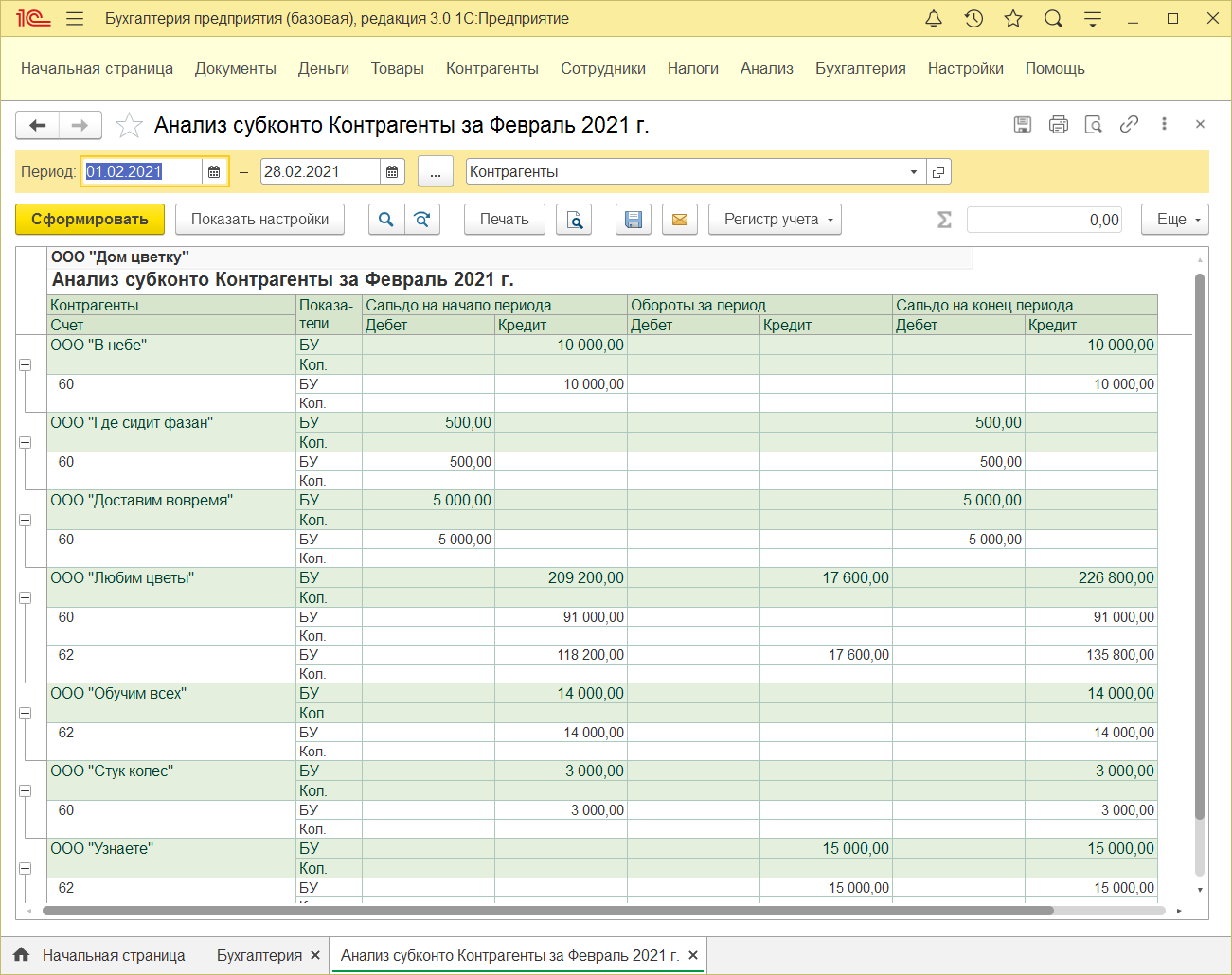Open Документы menu
This screenshot has height=975, width=1232.
click(x=236, y=68)
